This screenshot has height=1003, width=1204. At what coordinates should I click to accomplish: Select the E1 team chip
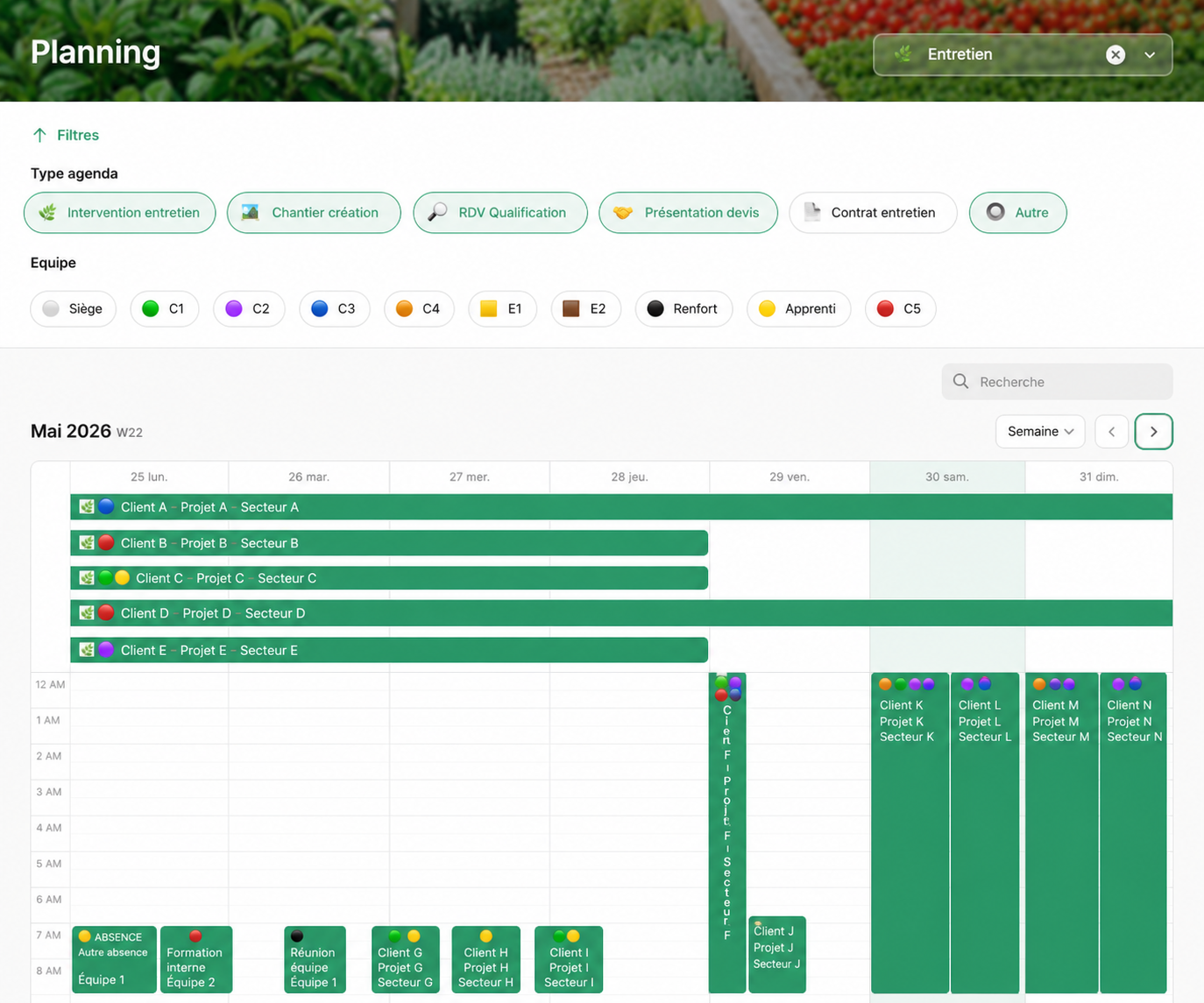(502, 308)
